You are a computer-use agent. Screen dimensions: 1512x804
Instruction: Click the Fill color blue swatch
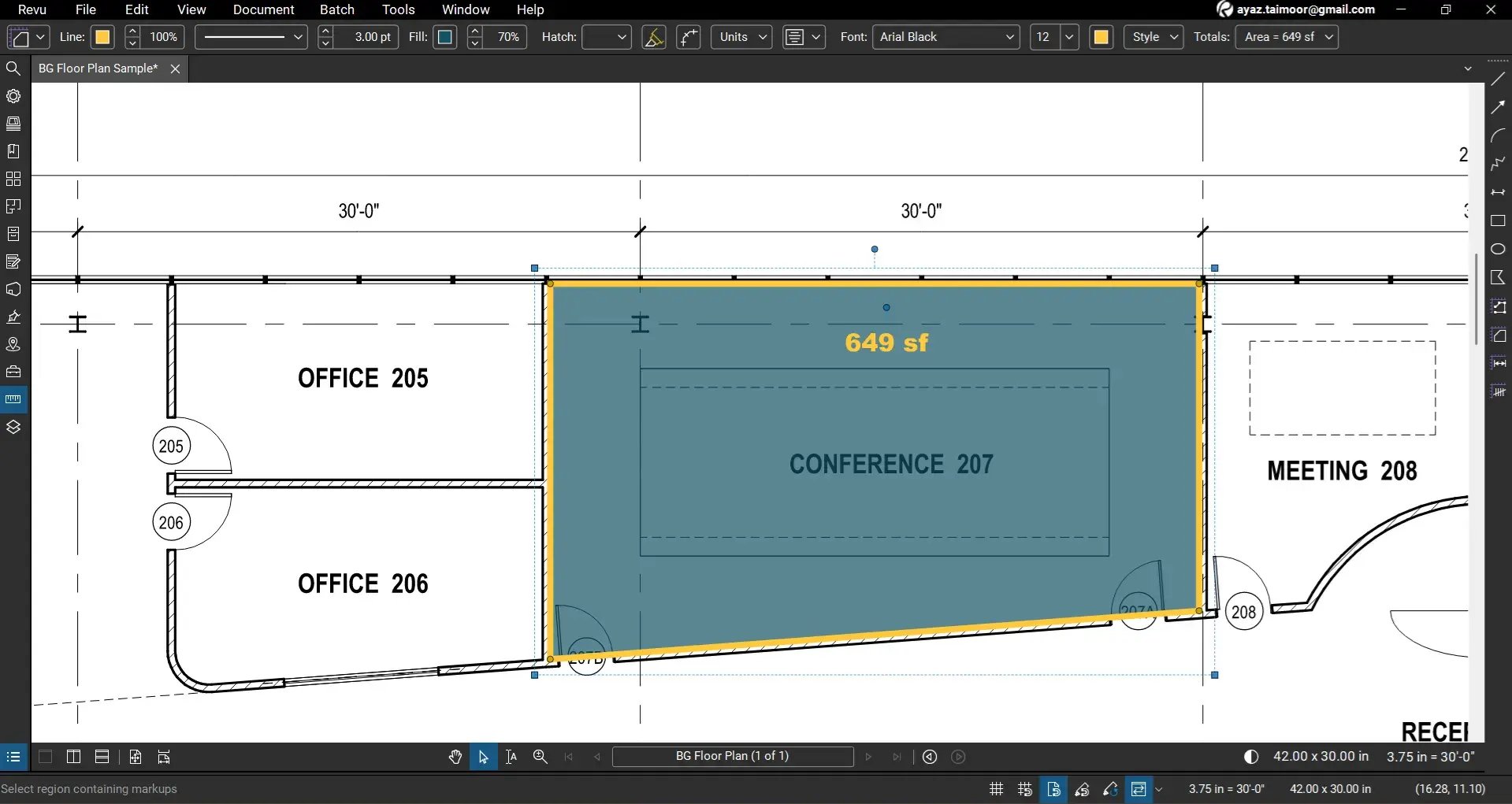445,37
